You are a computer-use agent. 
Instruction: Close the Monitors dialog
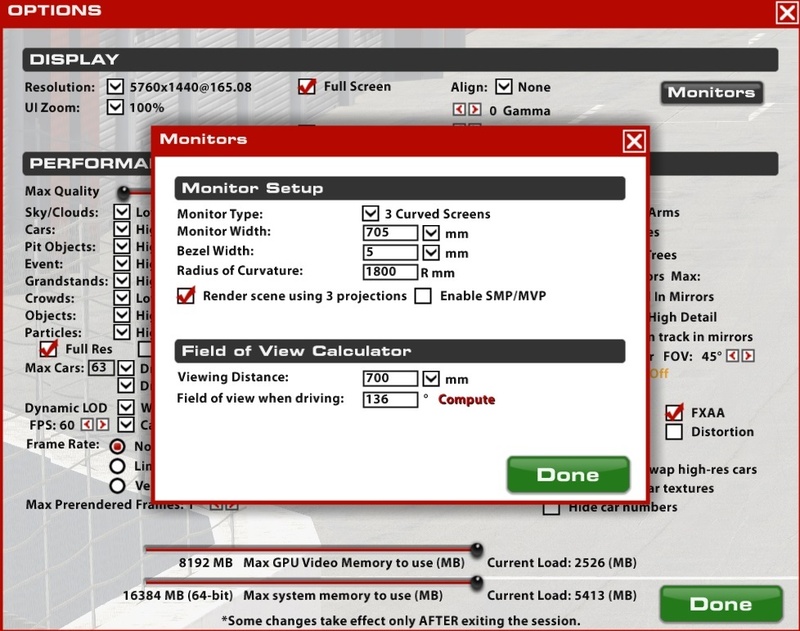[x=634, y=141]
